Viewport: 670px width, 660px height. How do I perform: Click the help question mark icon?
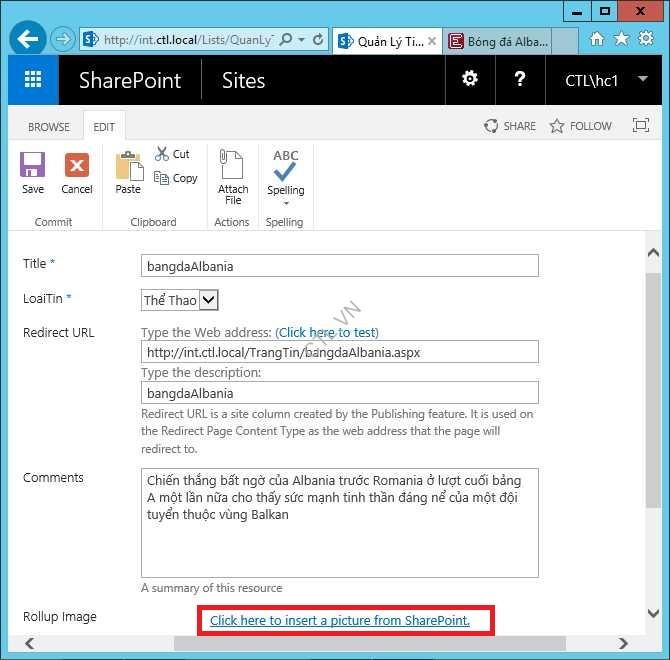click(520, 80)
